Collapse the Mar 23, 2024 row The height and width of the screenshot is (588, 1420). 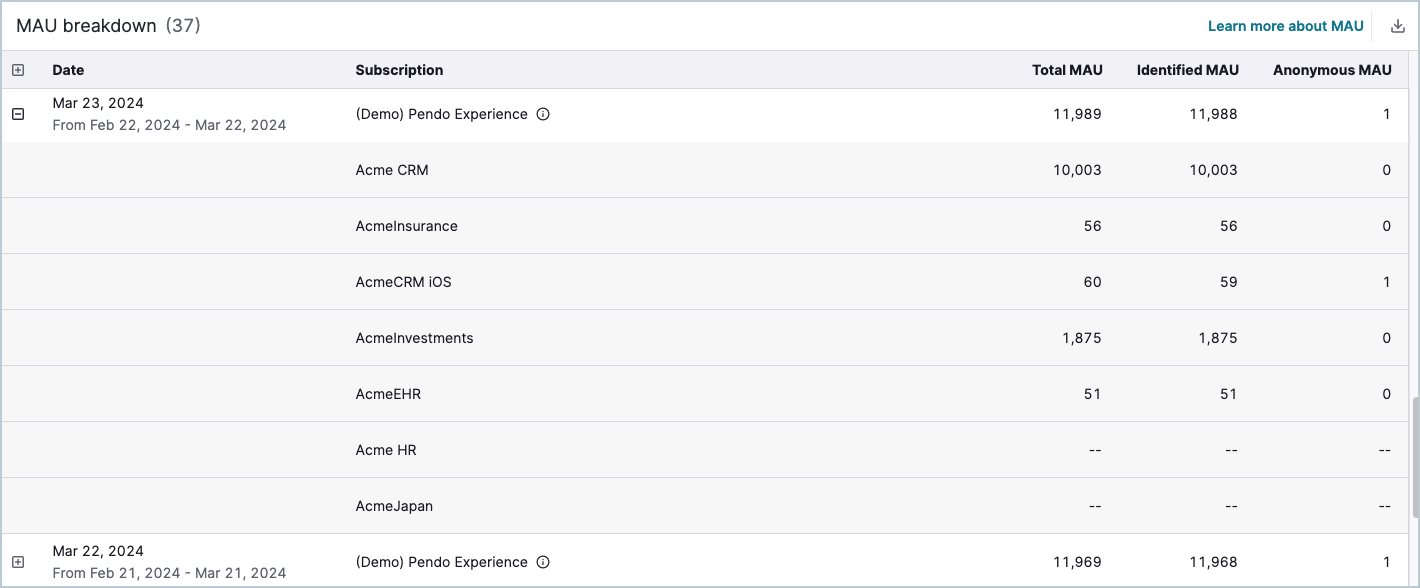tap(18, 114)
